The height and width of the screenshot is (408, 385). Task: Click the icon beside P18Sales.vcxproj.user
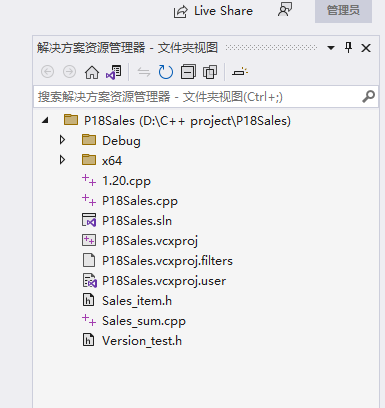tap(89, 280)
